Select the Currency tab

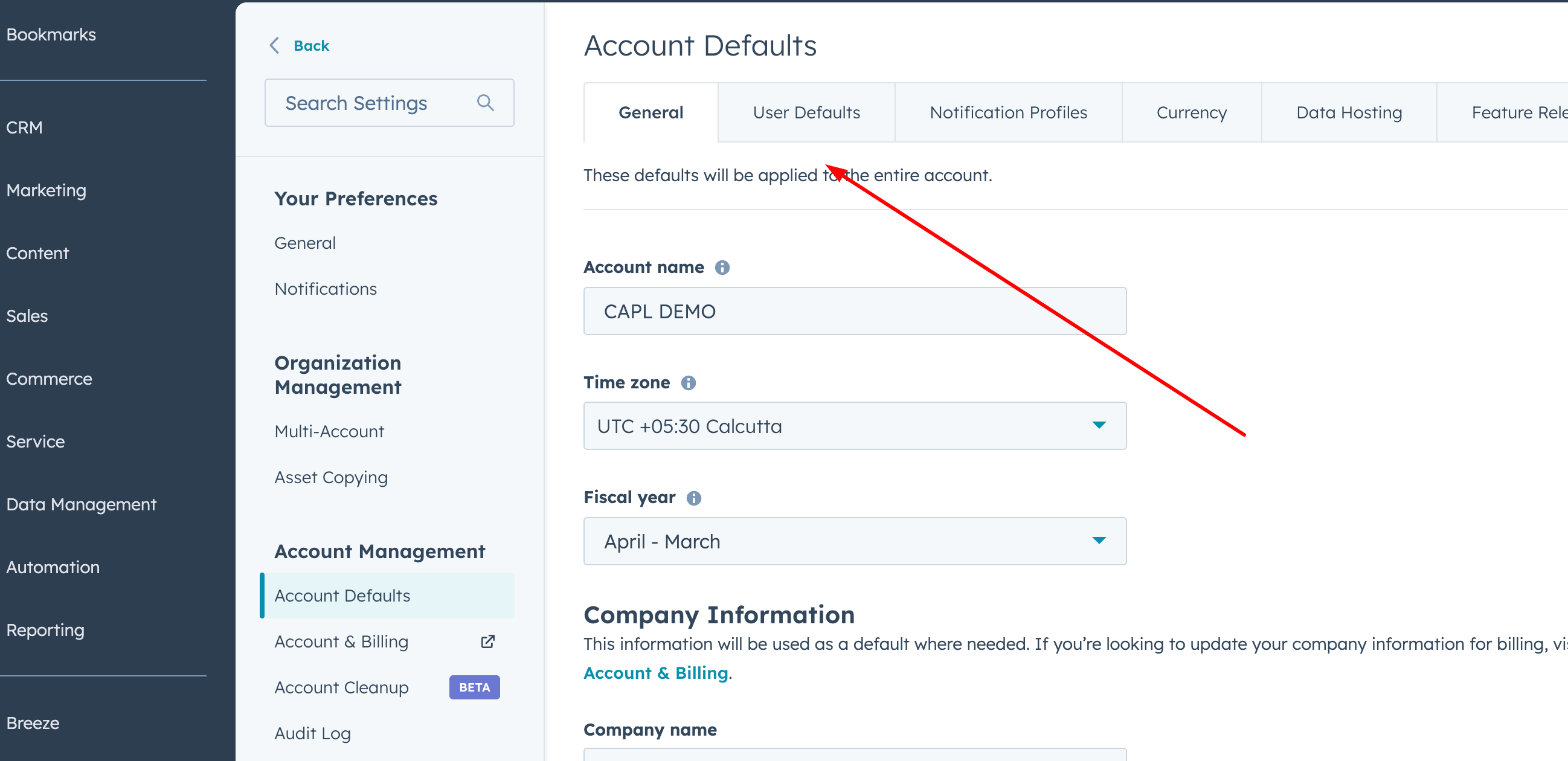pyautogui.click(x=1191, y=112)
